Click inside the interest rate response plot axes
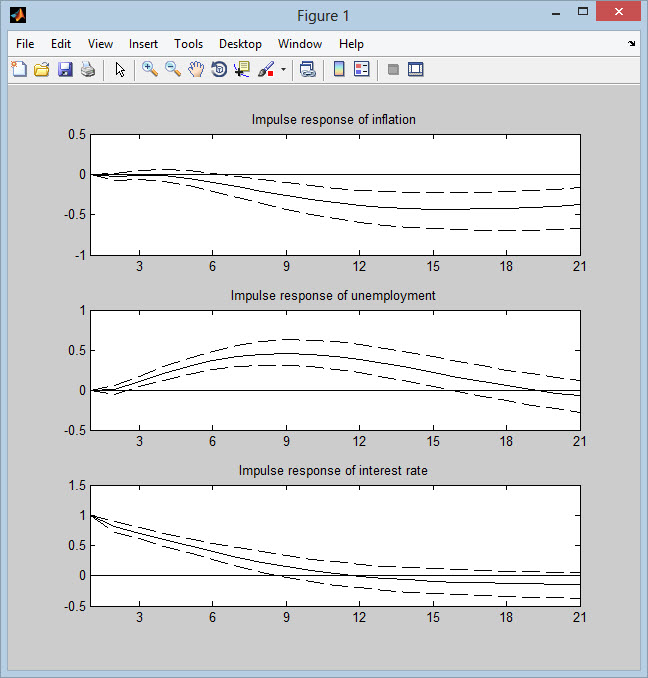648x678 pixels. point(335,546)
